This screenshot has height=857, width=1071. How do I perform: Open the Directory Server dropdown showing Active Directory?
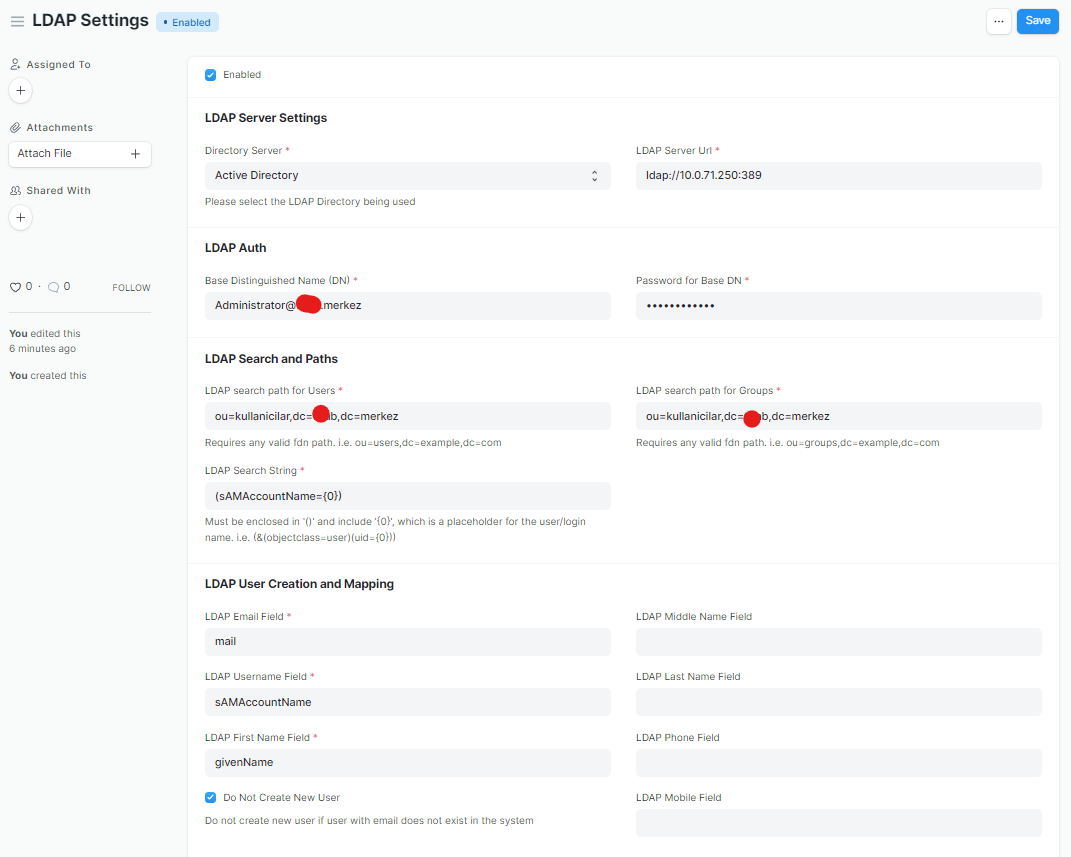407,174
